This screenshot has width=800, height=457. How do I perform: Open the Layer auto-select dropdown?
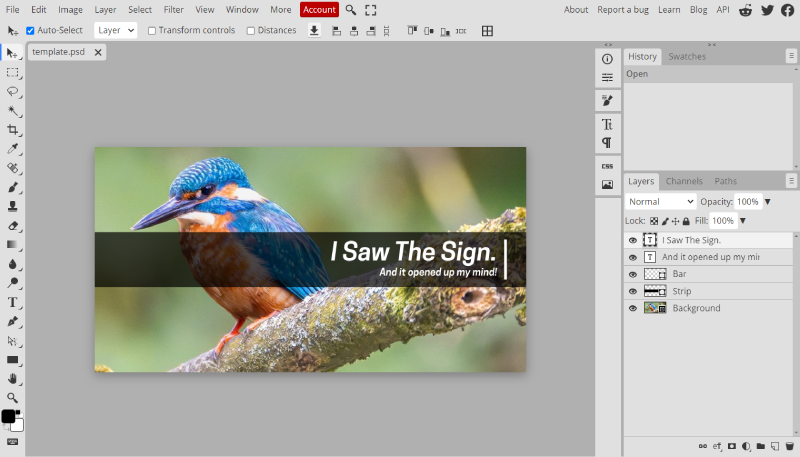[x=116, y=31]
